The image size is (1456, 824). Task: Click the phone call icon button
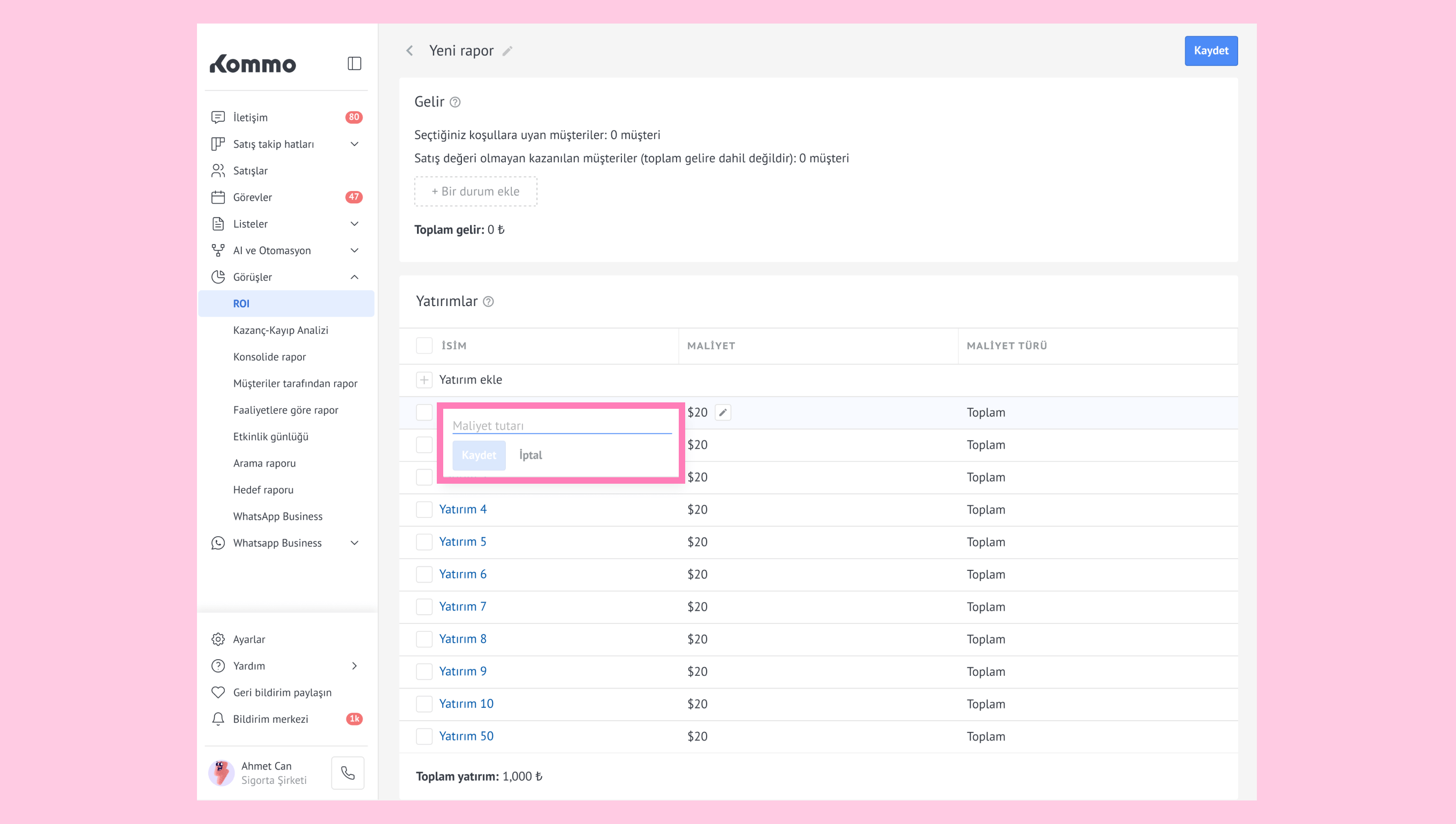[x=347, y=773]
